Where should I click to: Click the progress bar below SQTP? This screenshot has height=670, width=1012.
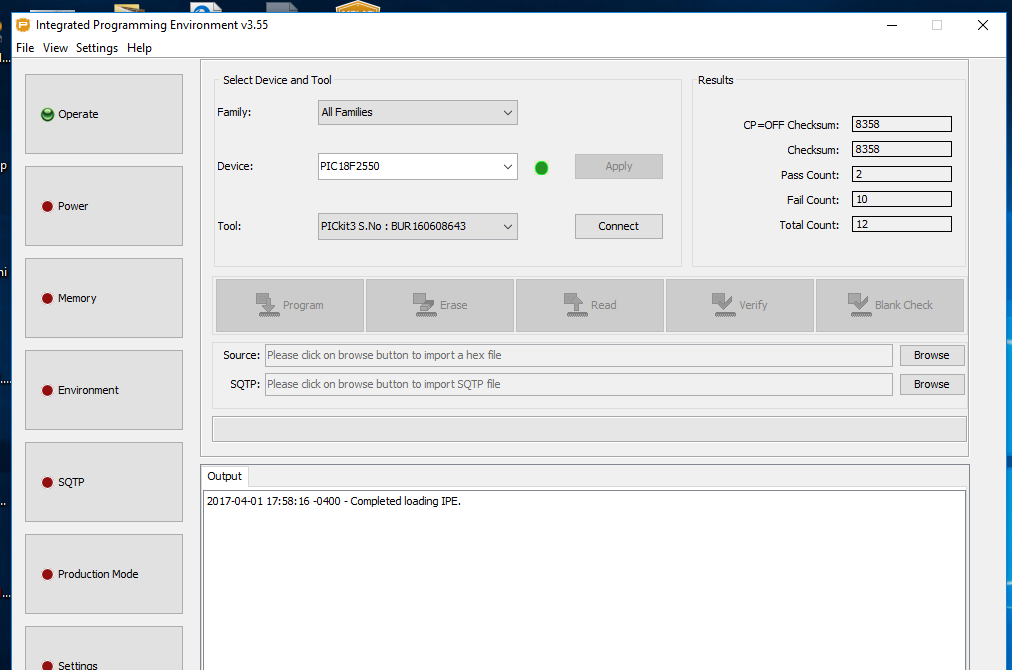[x=589, y=429]
